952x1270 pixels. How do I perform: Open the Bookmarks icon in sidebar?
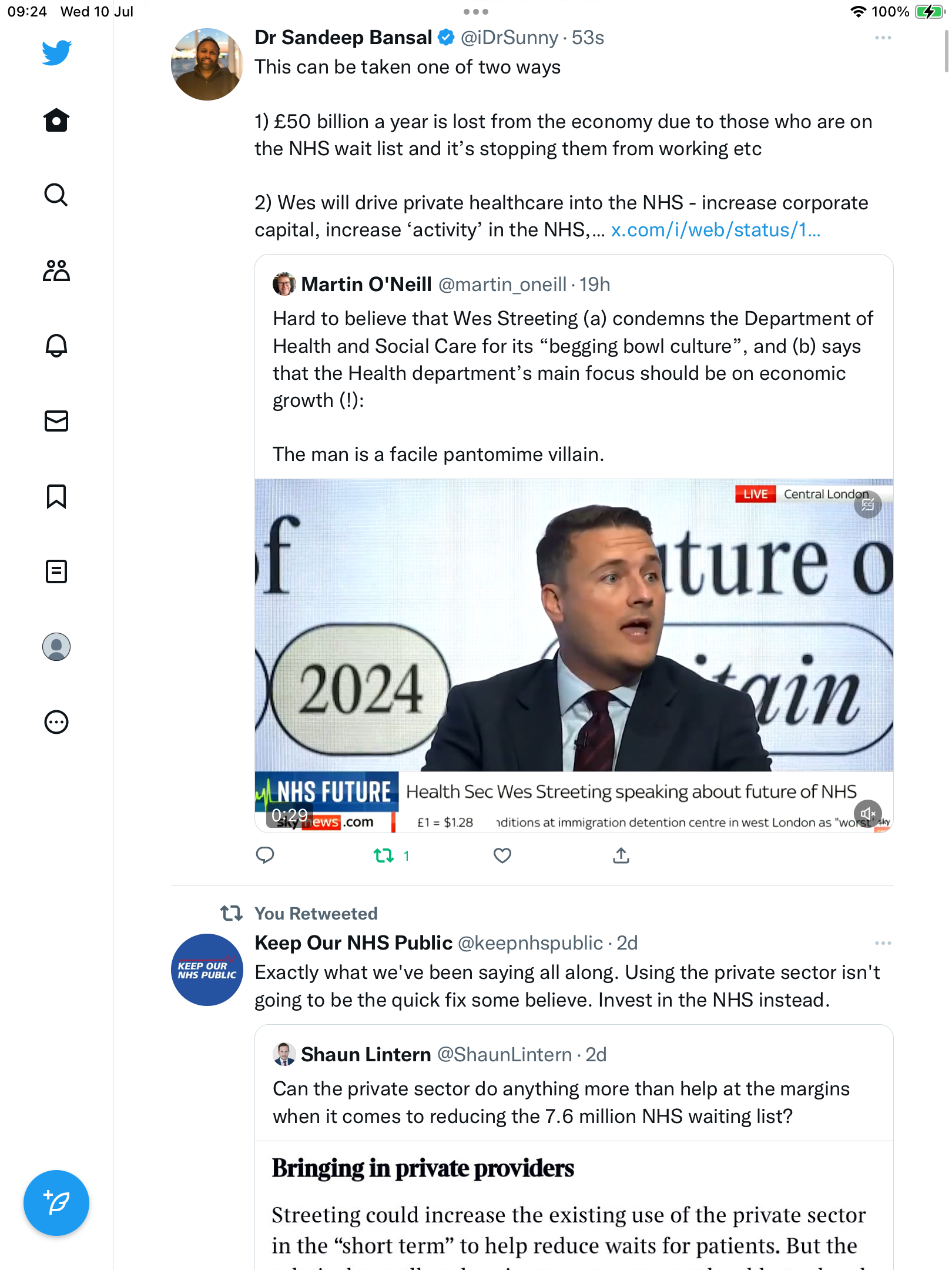[56, 496]
